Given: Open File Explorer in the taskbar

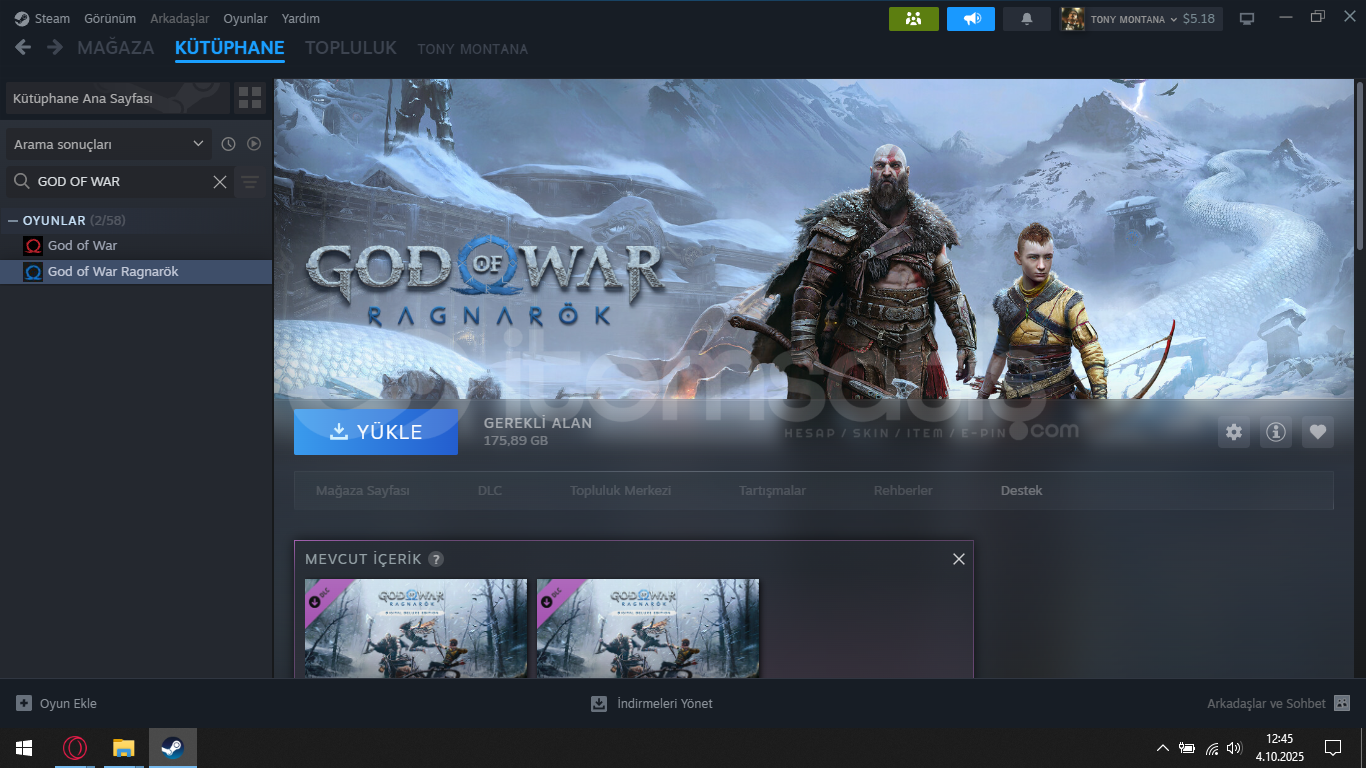Looking at the screenshot, I should [123, 748].
